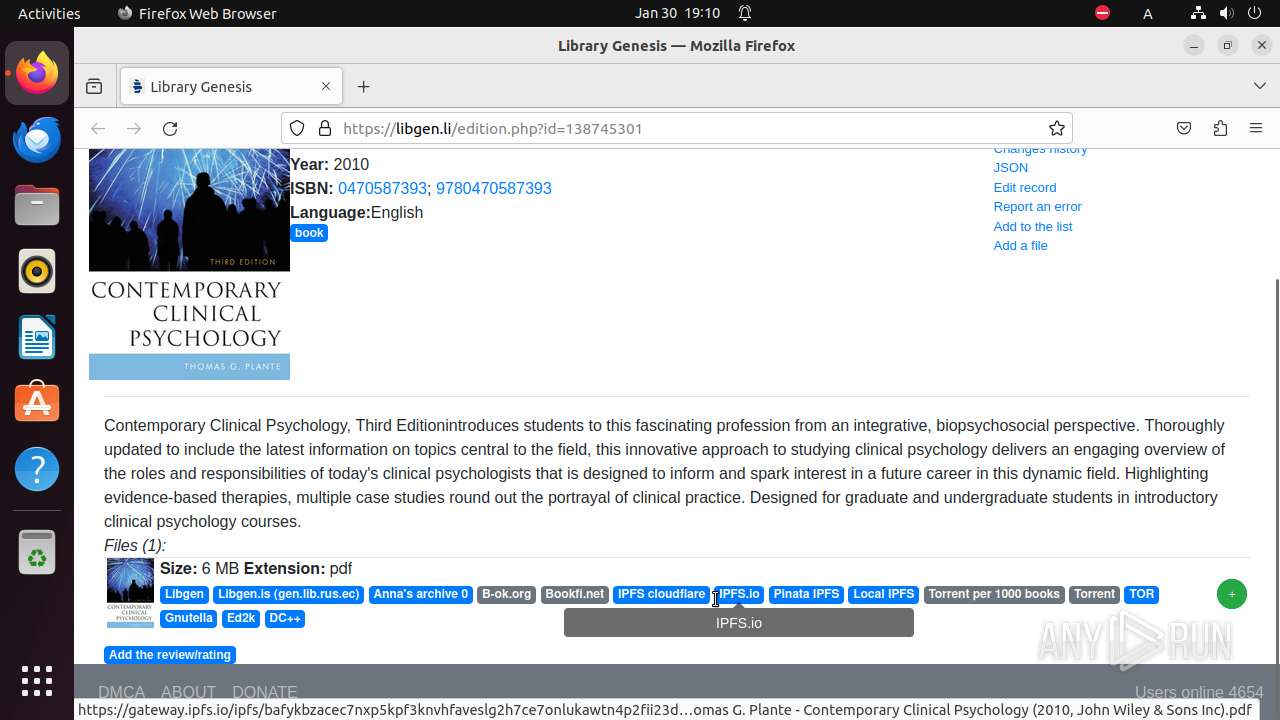The width and height of the screenshot is (1280, 720).
Task: Open network status icon in system tray
Action: pyautogui.click(x=1198, y=13)
